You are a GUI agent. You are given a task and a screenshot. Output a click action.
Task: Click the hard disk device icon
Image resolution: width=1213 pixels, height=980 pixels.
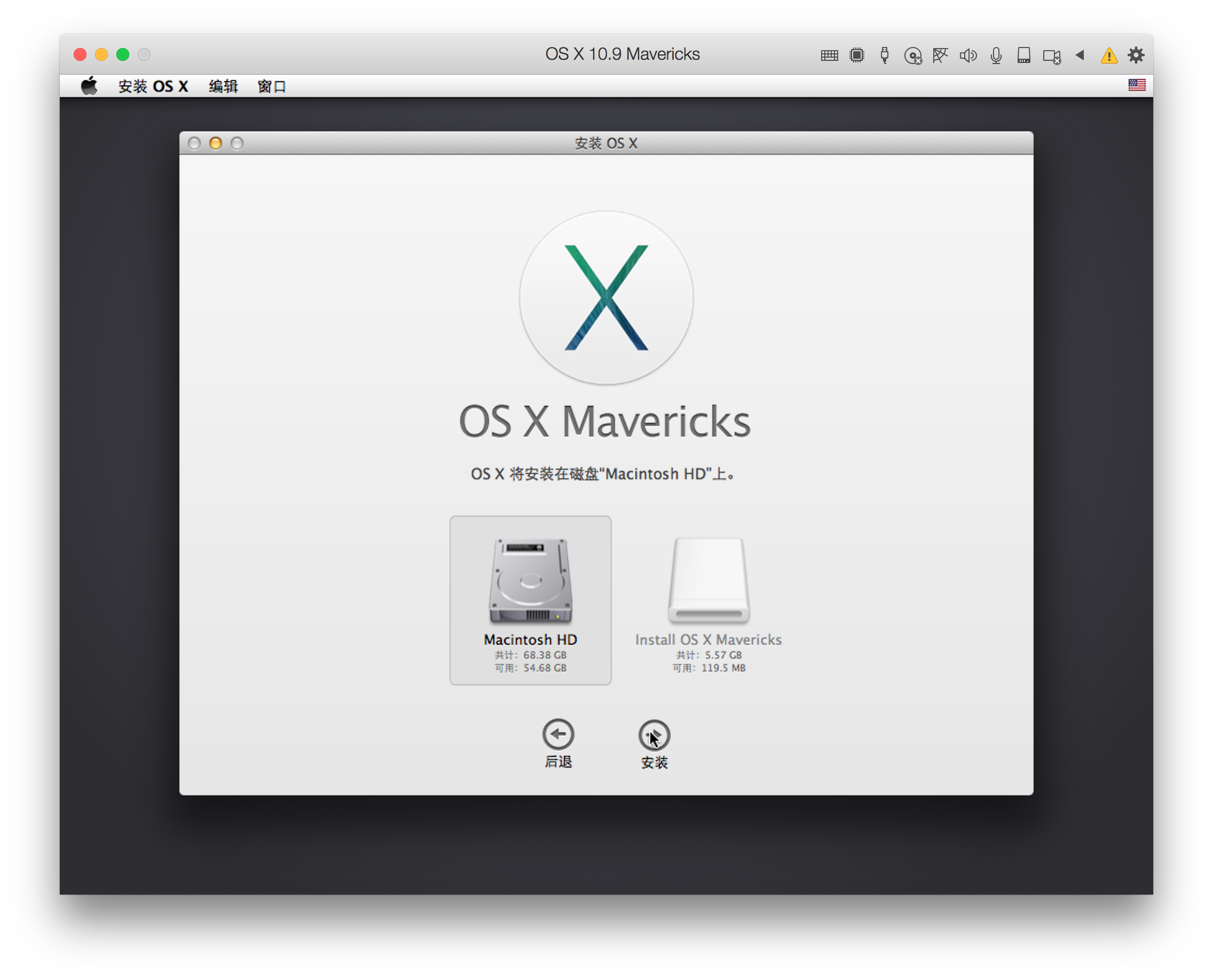1024,56
